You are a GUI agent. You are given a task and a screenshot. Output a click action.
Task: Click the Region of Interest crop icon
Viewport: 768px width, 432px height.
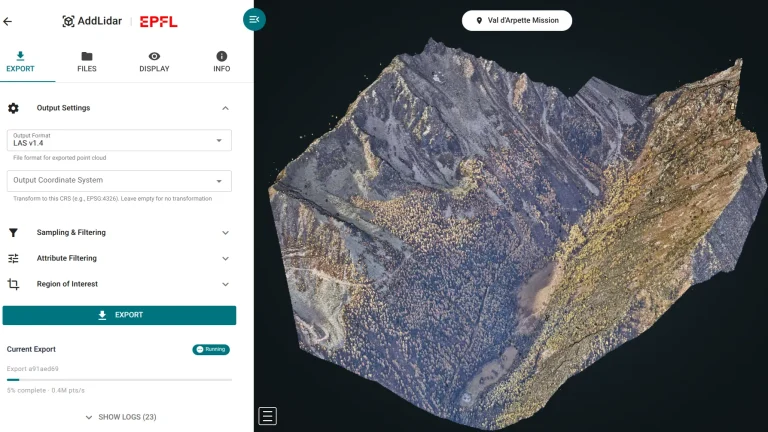[x=13, y=284]
